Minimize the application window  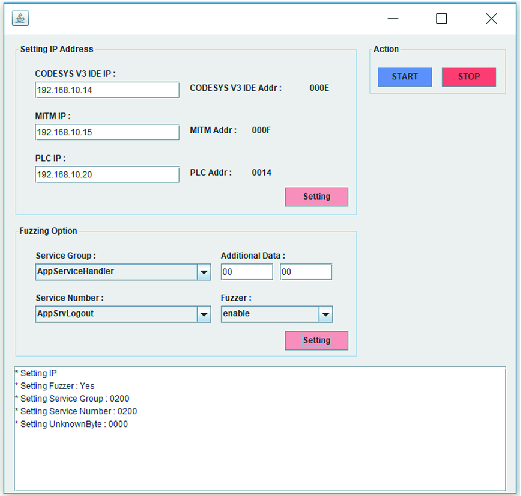click(x=393, y=18)
